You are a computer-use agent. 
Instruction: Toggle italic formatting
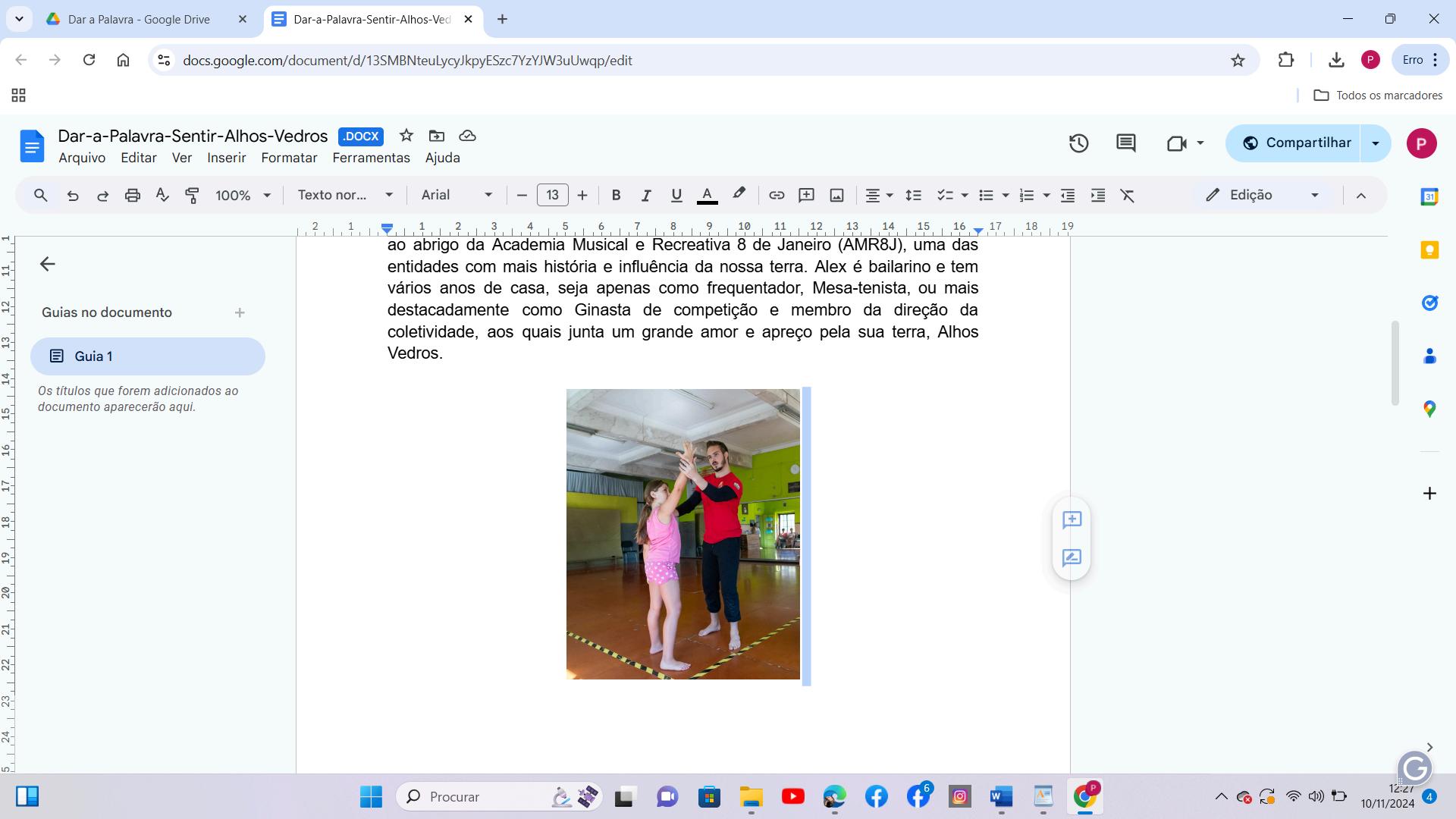click(x=645, y=196)
